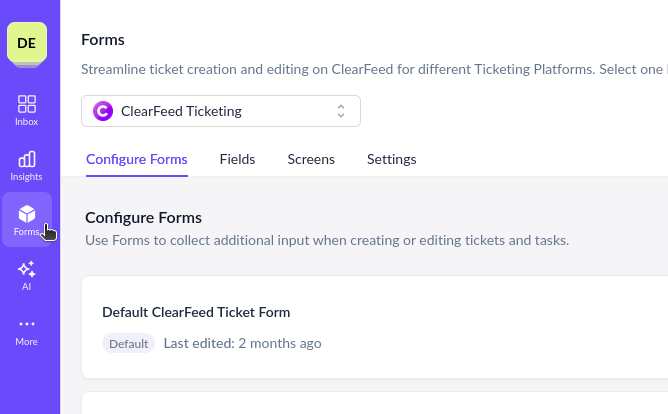Click the More ellipsis icon
Screen dimensions: 668x414
pos(27,324)
